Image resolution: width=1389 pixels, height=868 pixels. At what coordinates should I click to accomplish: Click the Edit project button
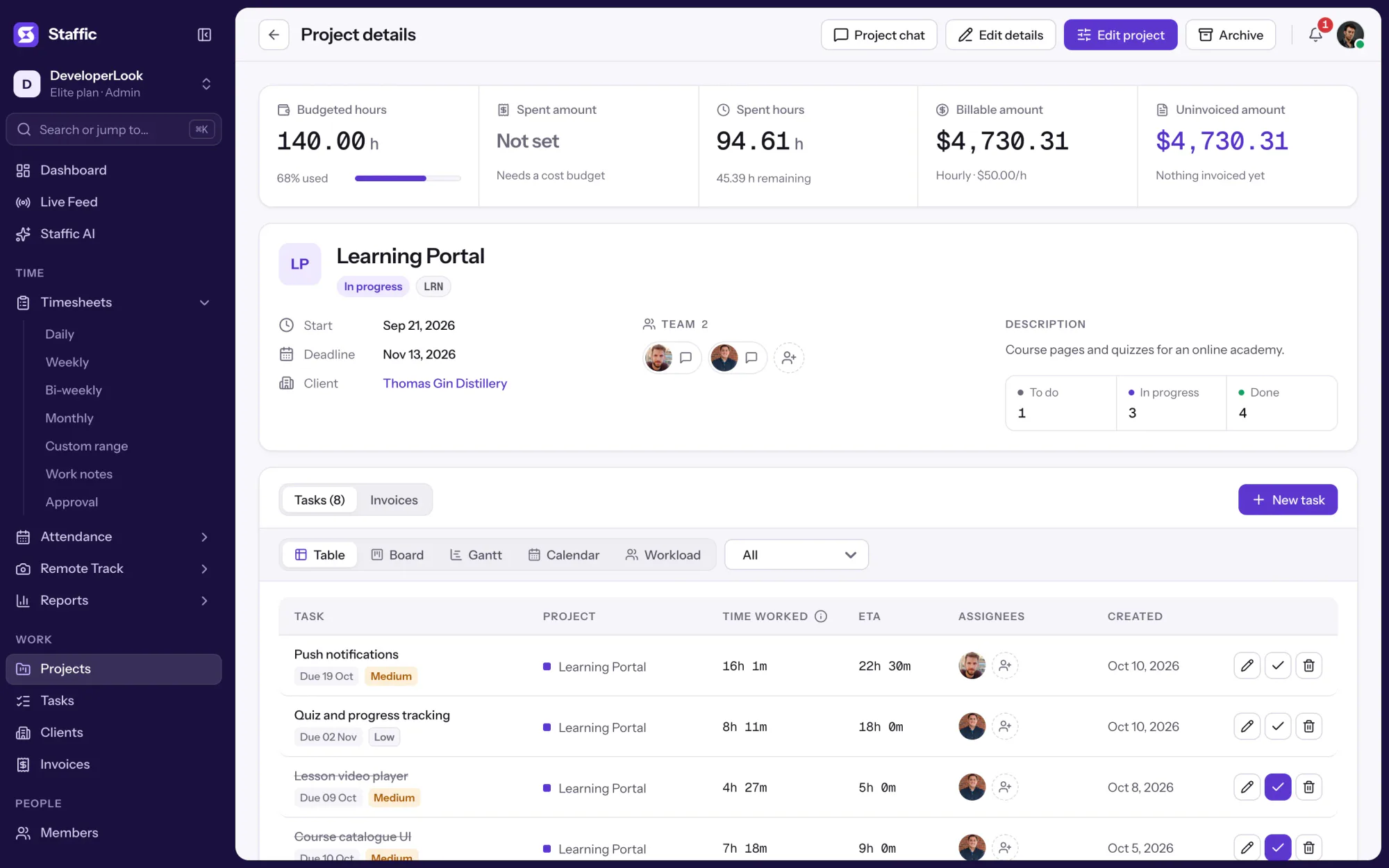click(x=1120, y=35)
